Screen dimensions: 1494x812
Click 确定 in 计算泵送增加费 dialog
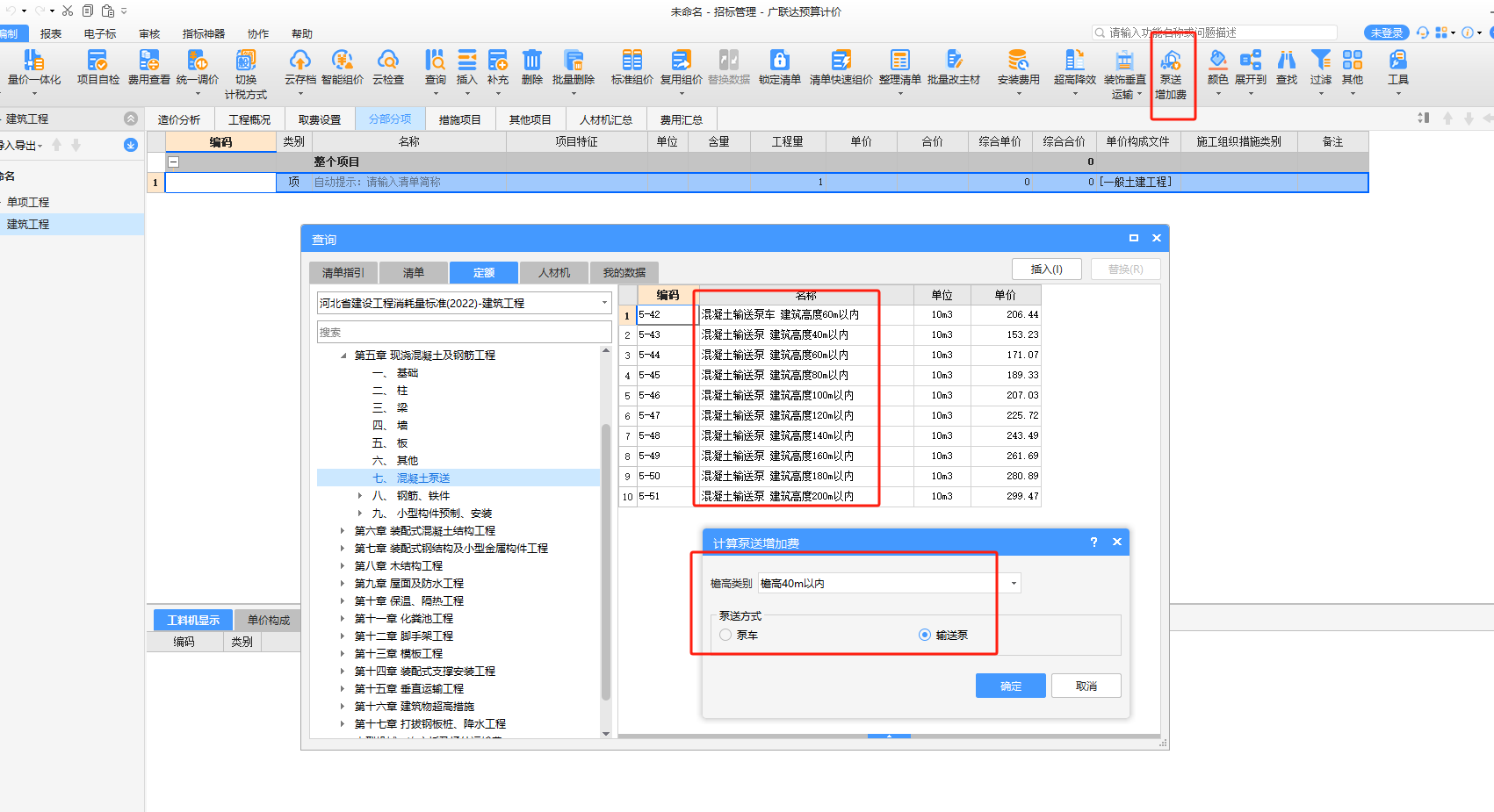(1011, 686)
